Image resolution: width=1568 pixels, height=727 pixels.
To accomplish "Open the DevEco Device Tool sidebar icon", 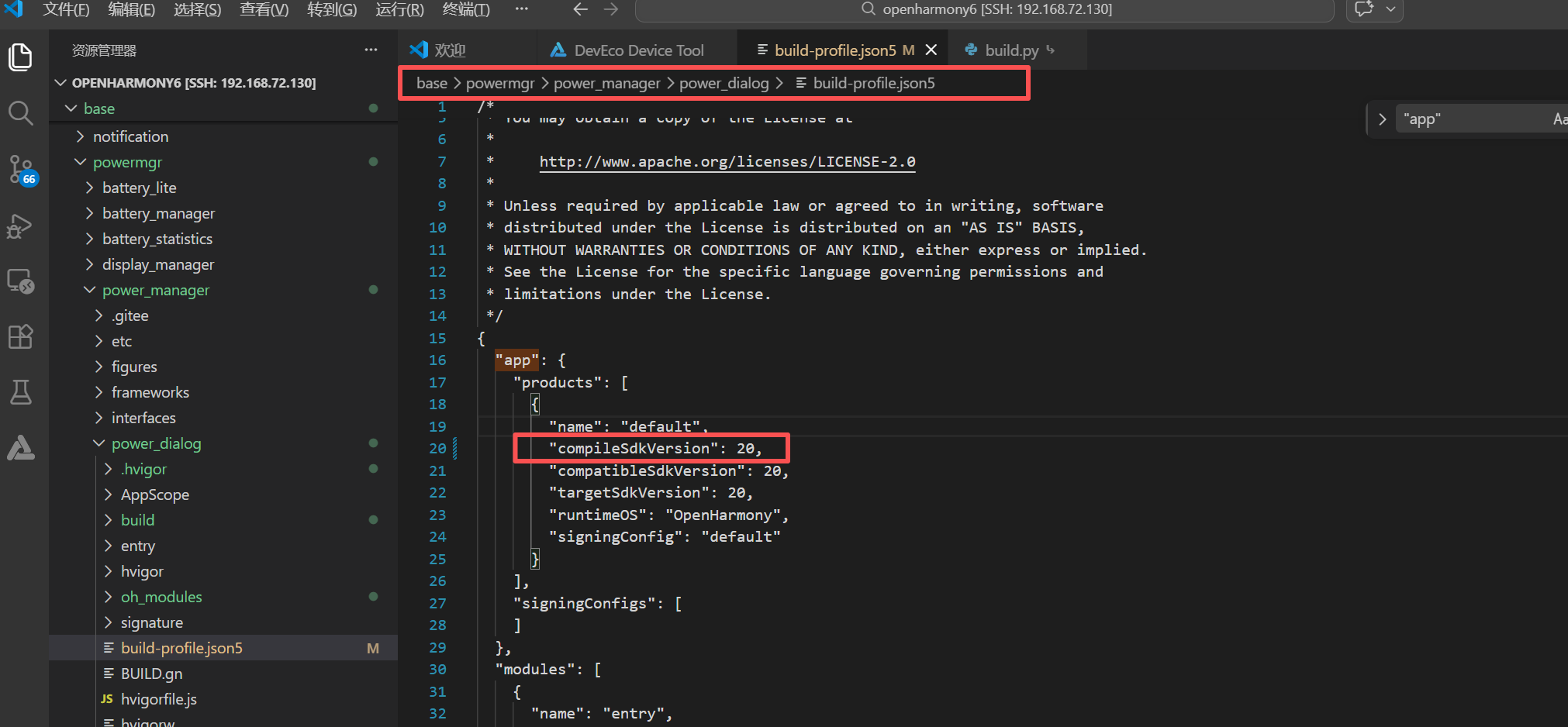I will pos(21,448).
